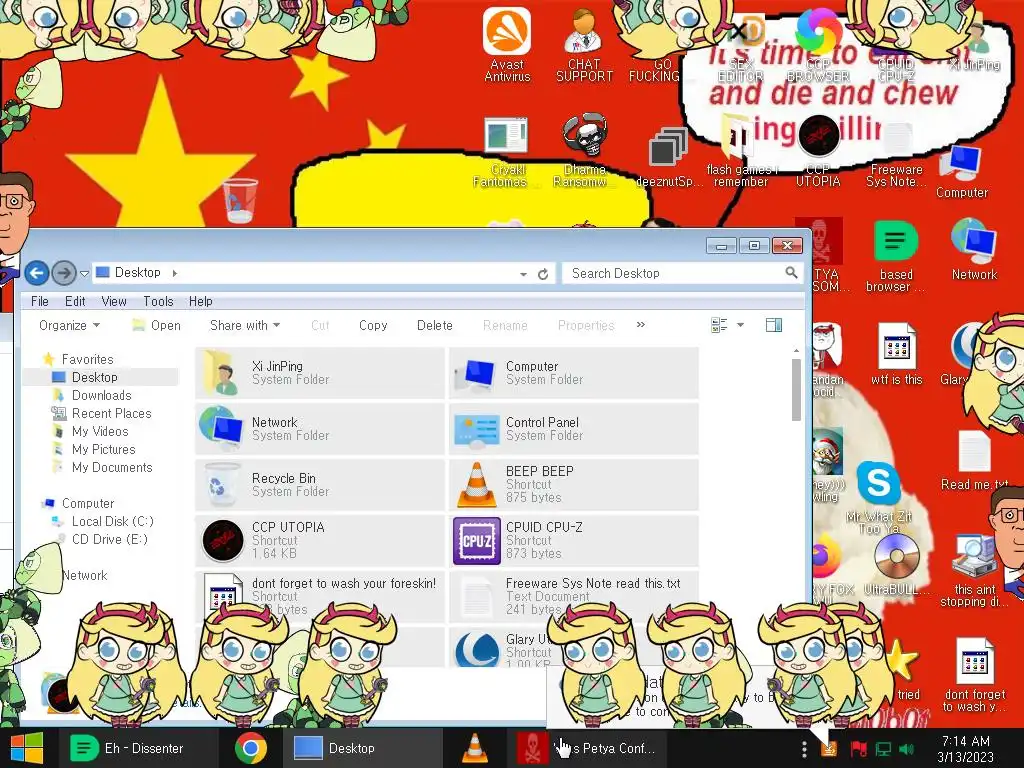Select CPUID CPU-Z shortcut in list
The height and width of the screenshot is (768, 1024).
573,541
